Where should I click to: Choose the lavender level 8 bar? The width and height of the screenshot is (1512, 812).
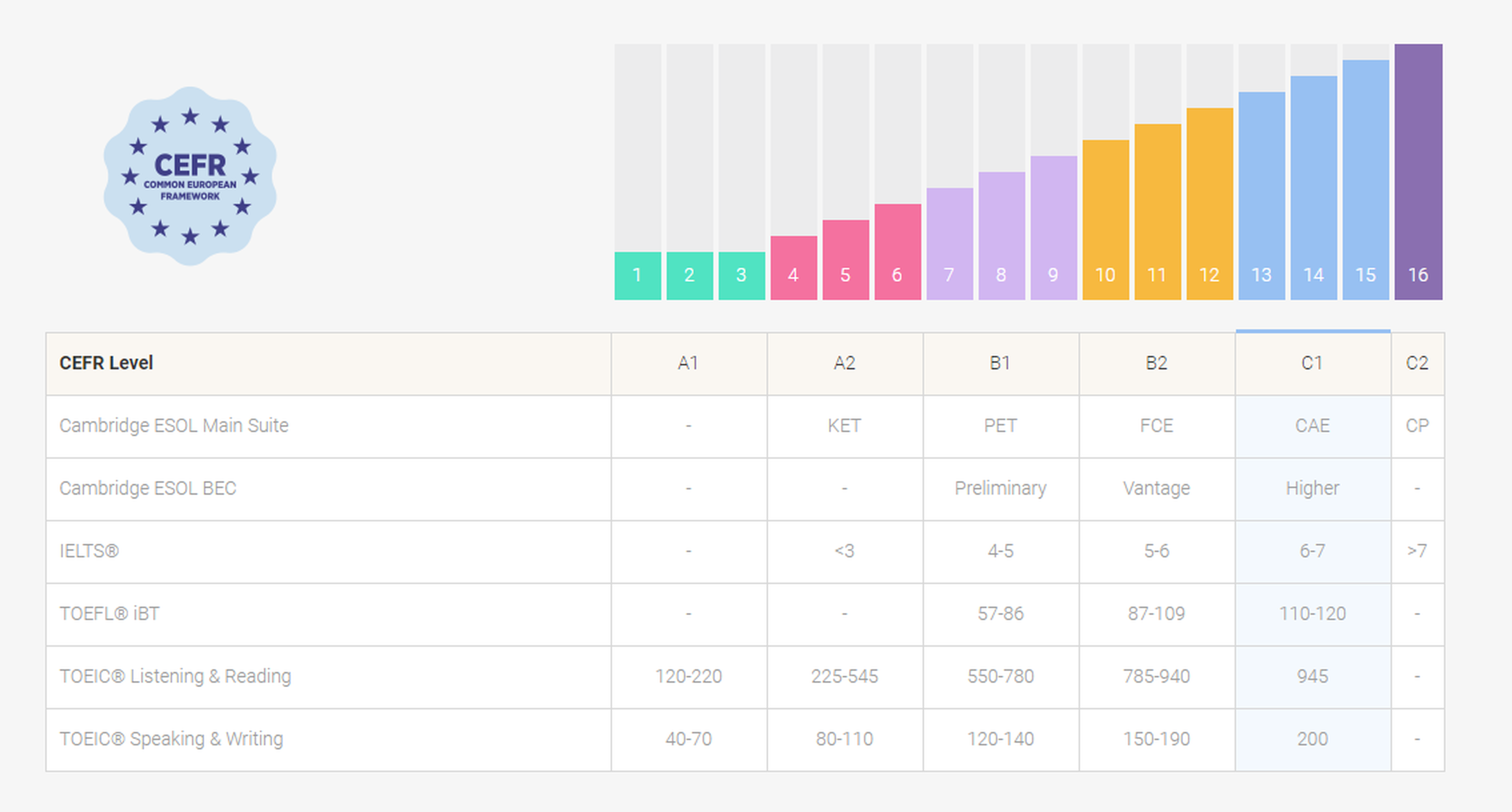pyautogui.click(x=1001, y=236)
